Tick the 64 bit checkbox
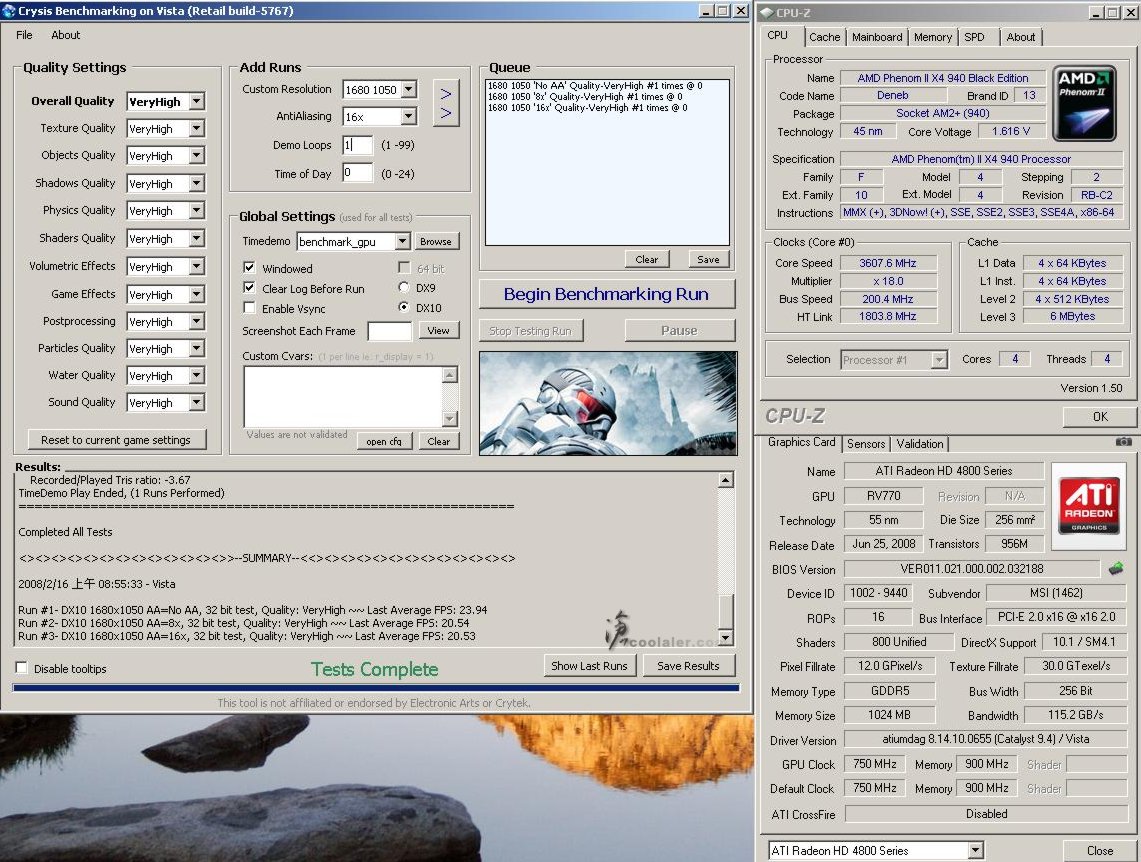1141x862 pixels. pyautogui.click(x=404, y=268)
